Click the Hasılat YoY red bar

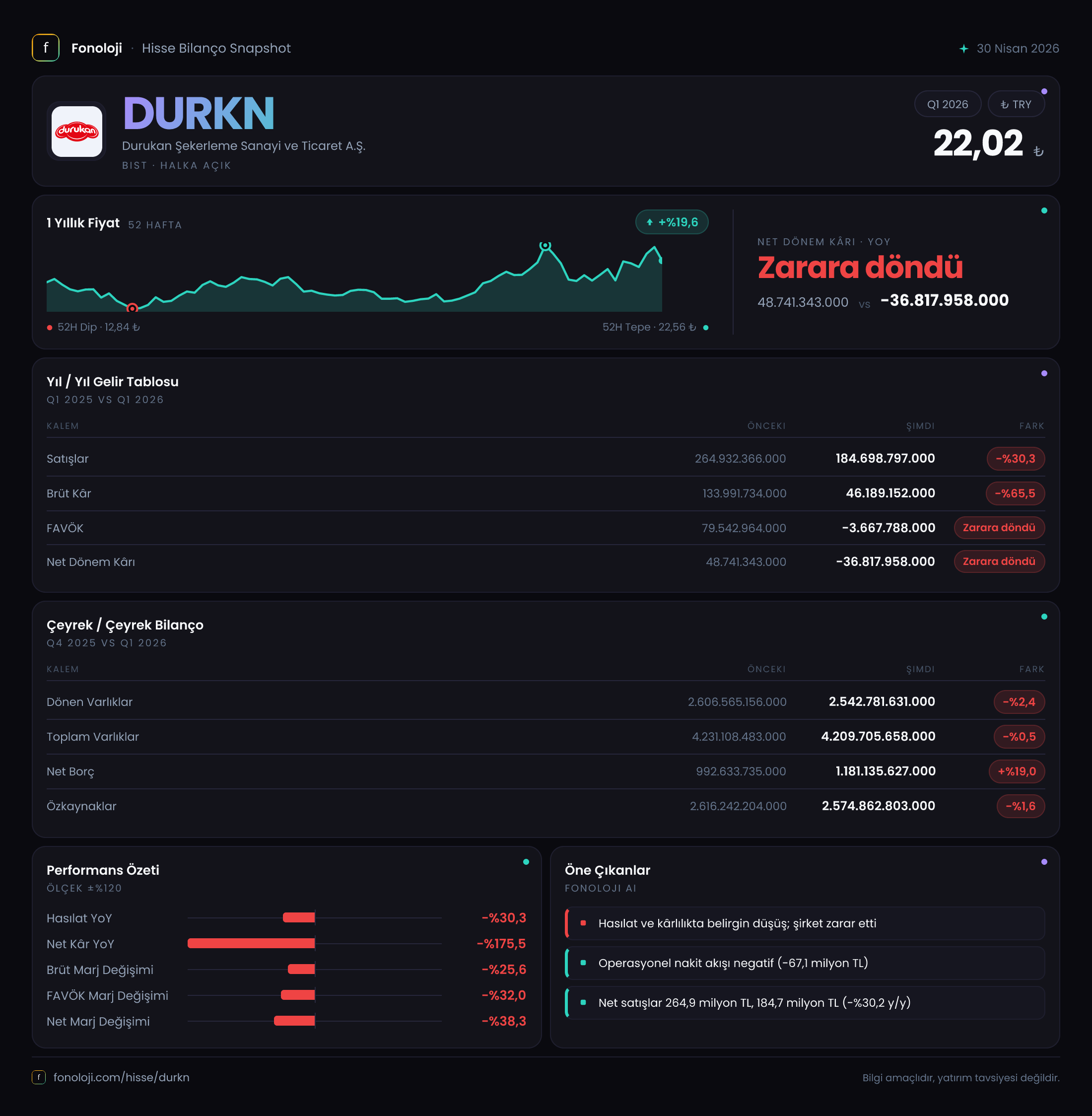pyautogui.click(x=299, y=917)
